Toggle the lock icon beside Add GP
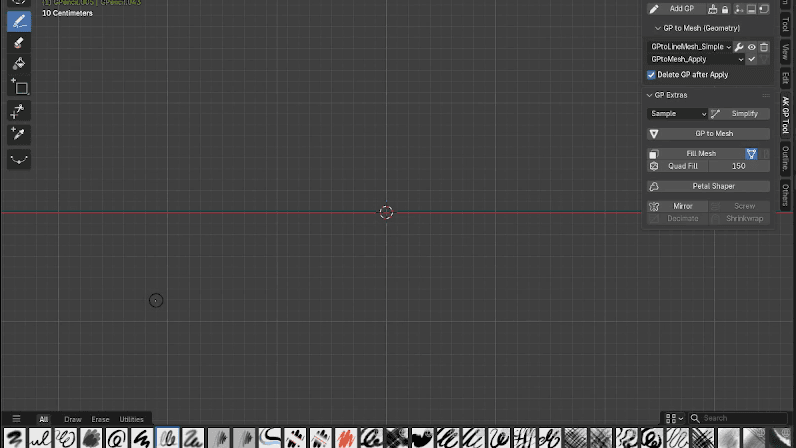796x448 pixels. (725, 9)
